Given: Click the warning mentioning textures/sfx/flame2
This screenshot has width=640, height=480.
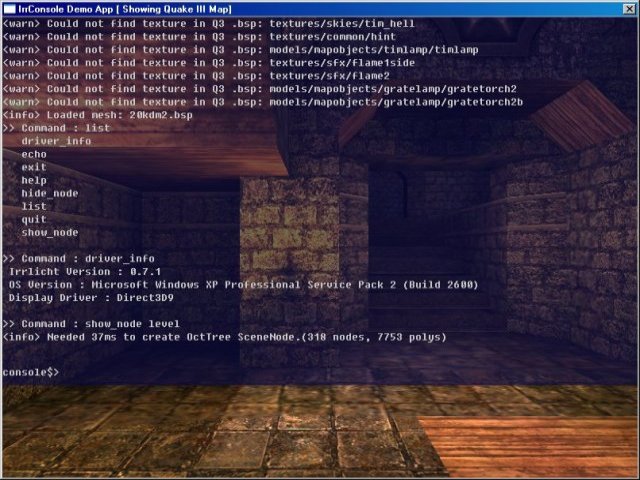Looking at the screenshot, I should click(x=196, y=76).
